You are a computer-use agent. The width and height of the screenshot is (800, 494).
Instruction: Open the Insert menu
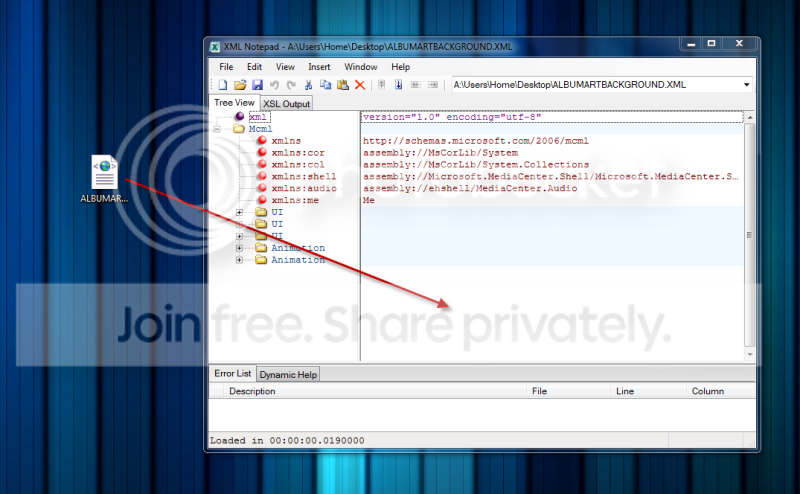[319, 67]
